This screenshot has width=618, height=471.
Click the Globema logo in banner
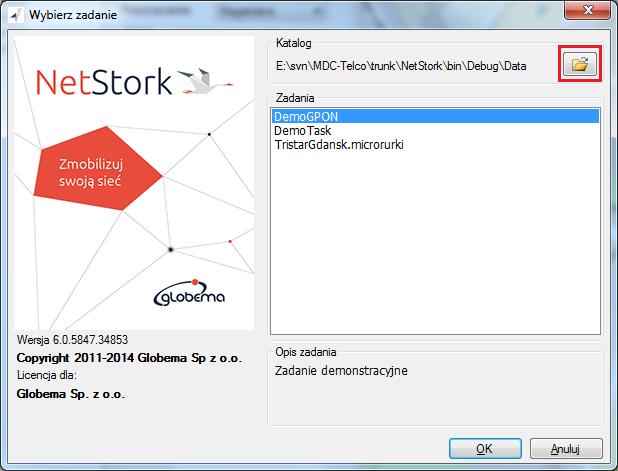point(189,294)
